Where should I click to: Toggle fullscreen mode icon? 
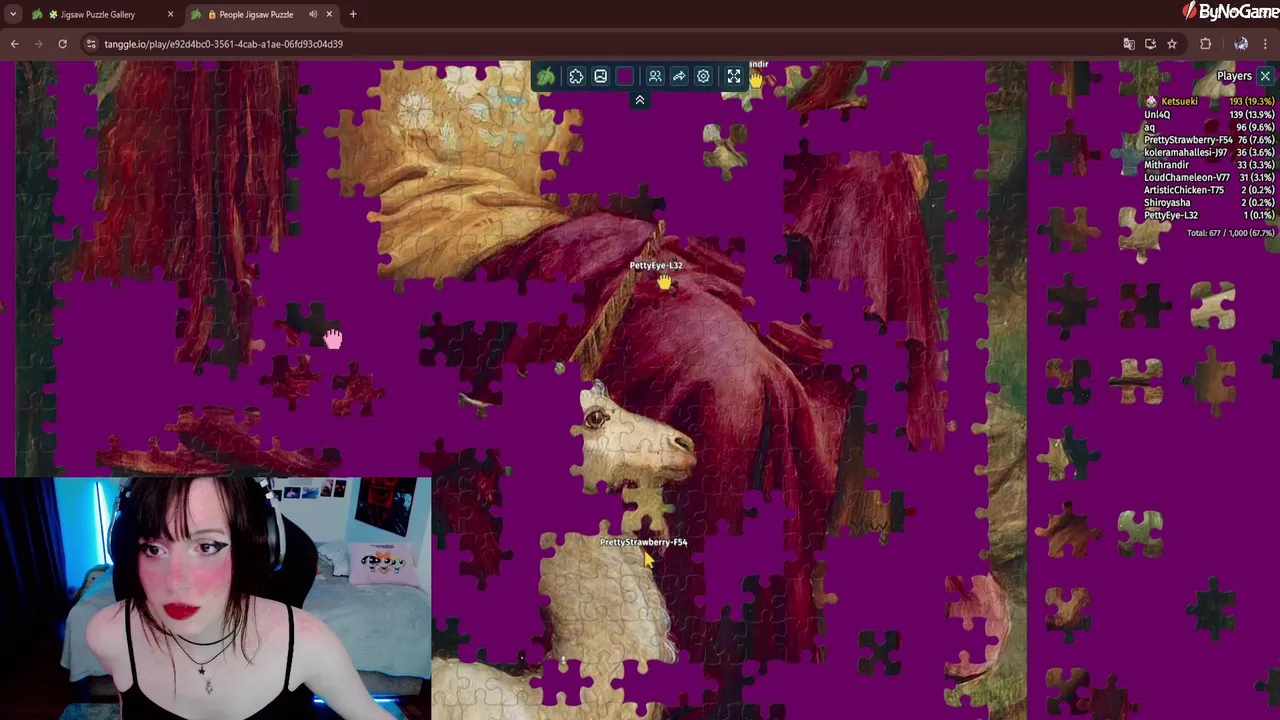click(734, 76)
